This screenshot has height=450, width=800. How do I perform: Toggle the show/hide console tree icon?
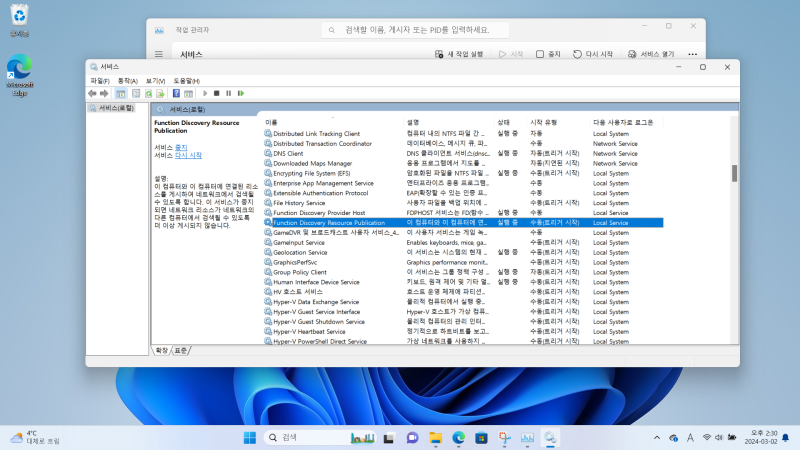[x=120, y=93]
